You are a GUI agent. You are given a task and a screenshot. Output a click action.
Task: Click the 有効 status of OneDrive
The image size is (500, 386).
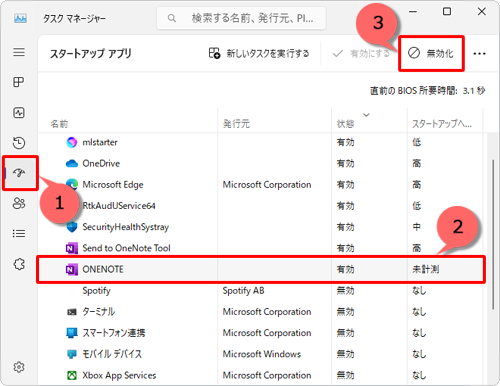345,164
